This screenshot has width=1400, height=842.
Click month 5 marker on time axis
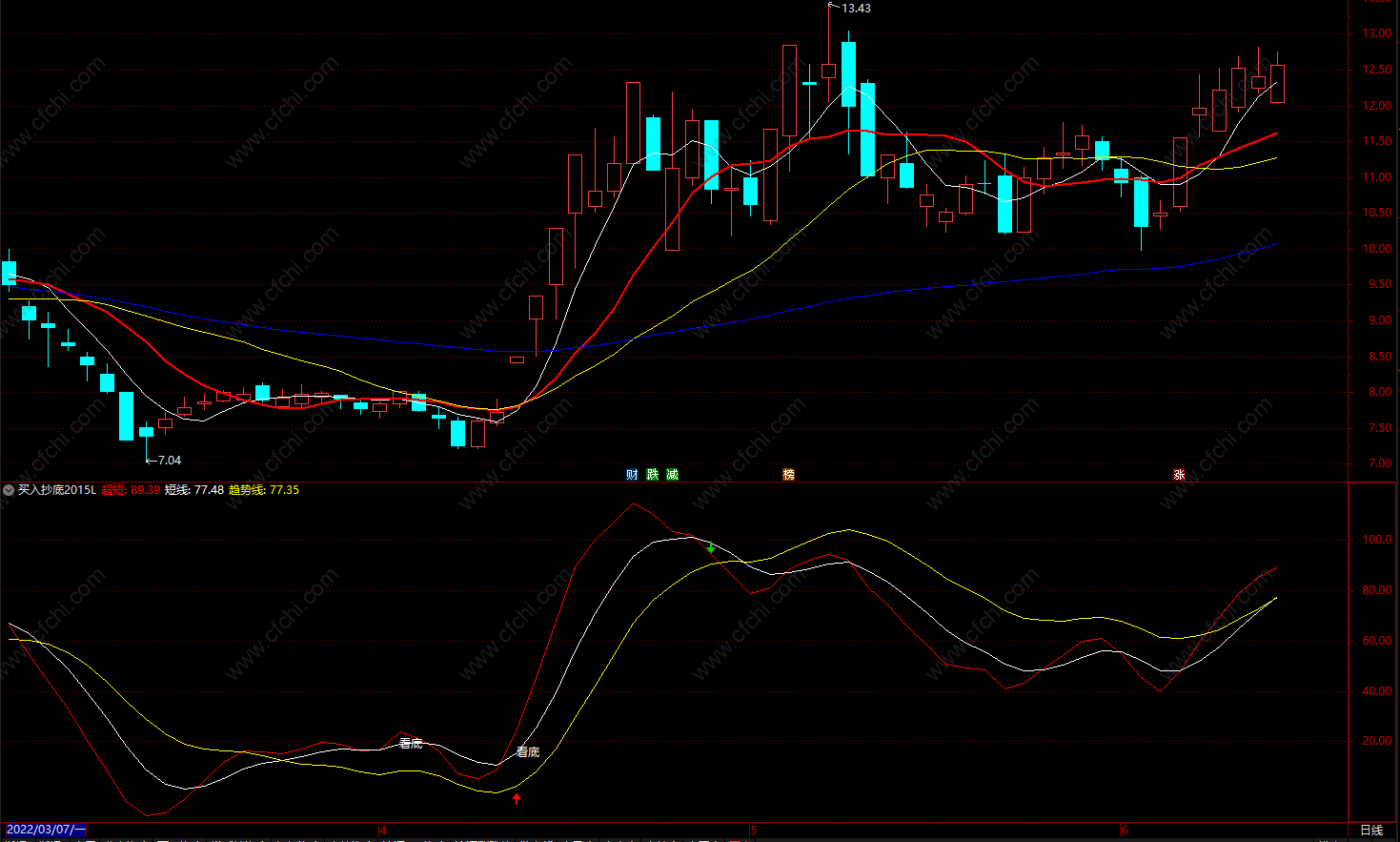[x=753, y=831]
